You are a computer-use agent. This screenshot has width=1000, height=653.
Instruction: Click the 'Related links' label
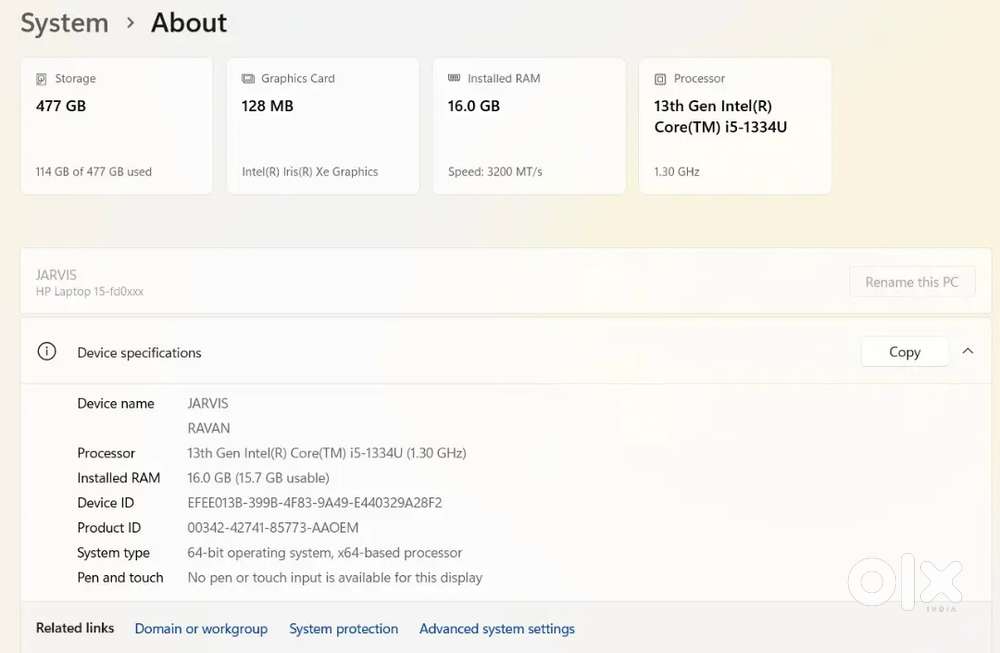[75, 628]
